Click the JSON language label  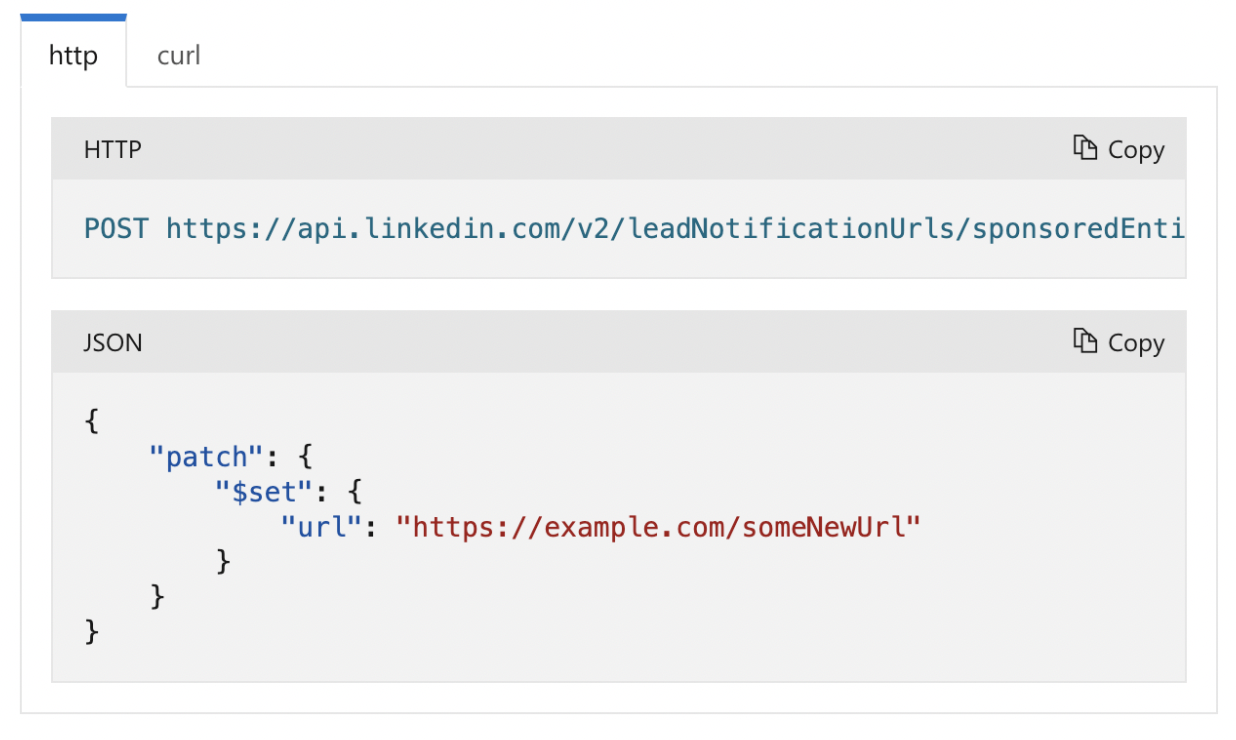[x=113, y=342]
